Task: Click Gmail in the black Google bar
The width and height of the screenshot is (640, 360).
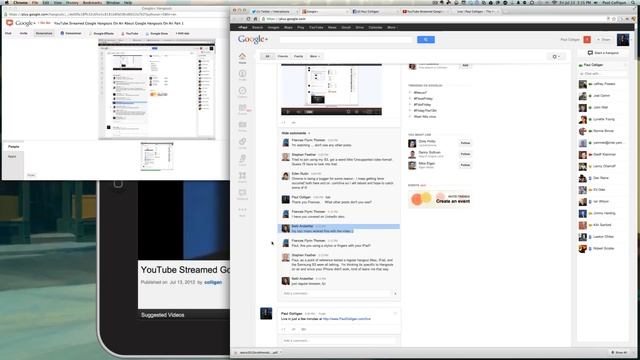Action: tap(346, 27)
